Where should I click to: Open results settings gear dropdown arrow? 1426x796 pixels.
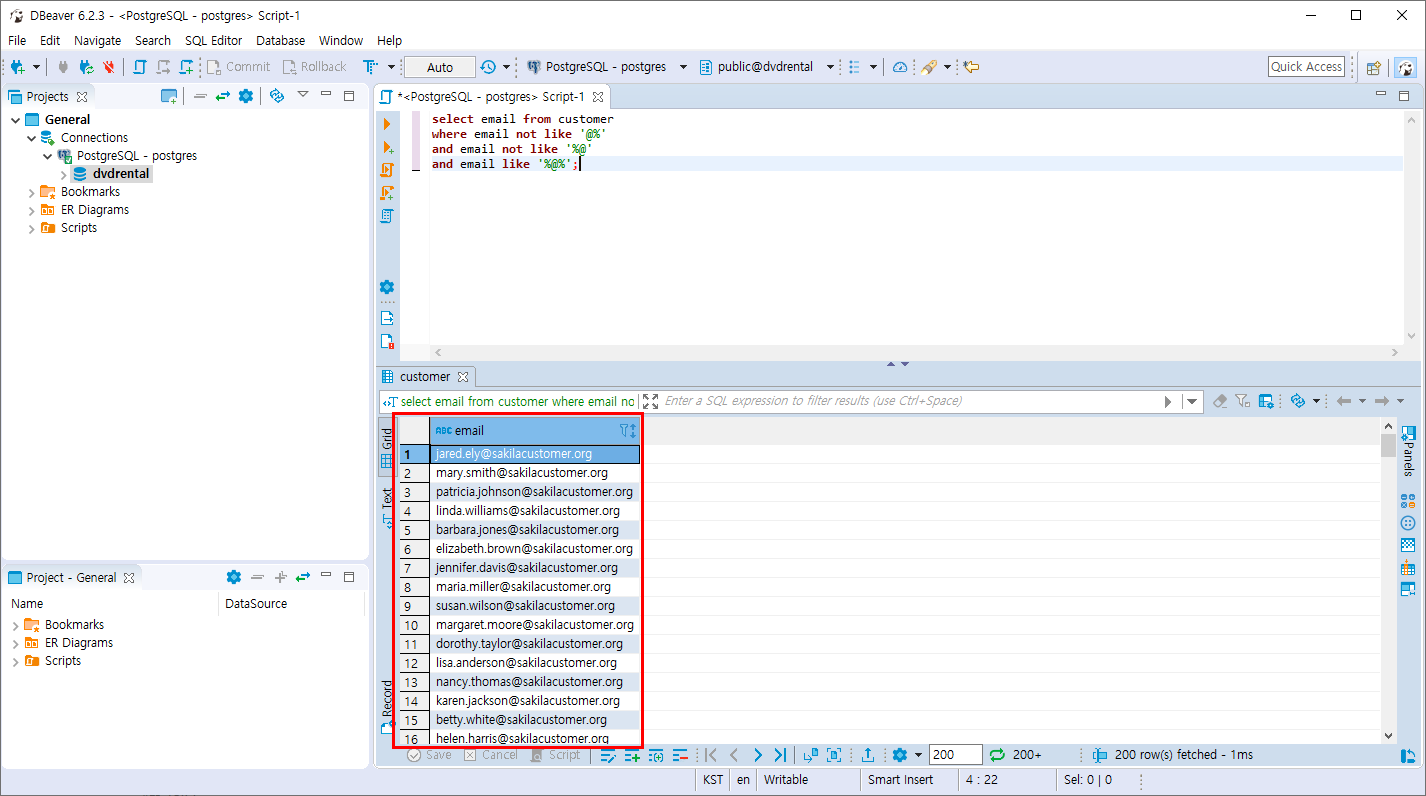point(917,755)
